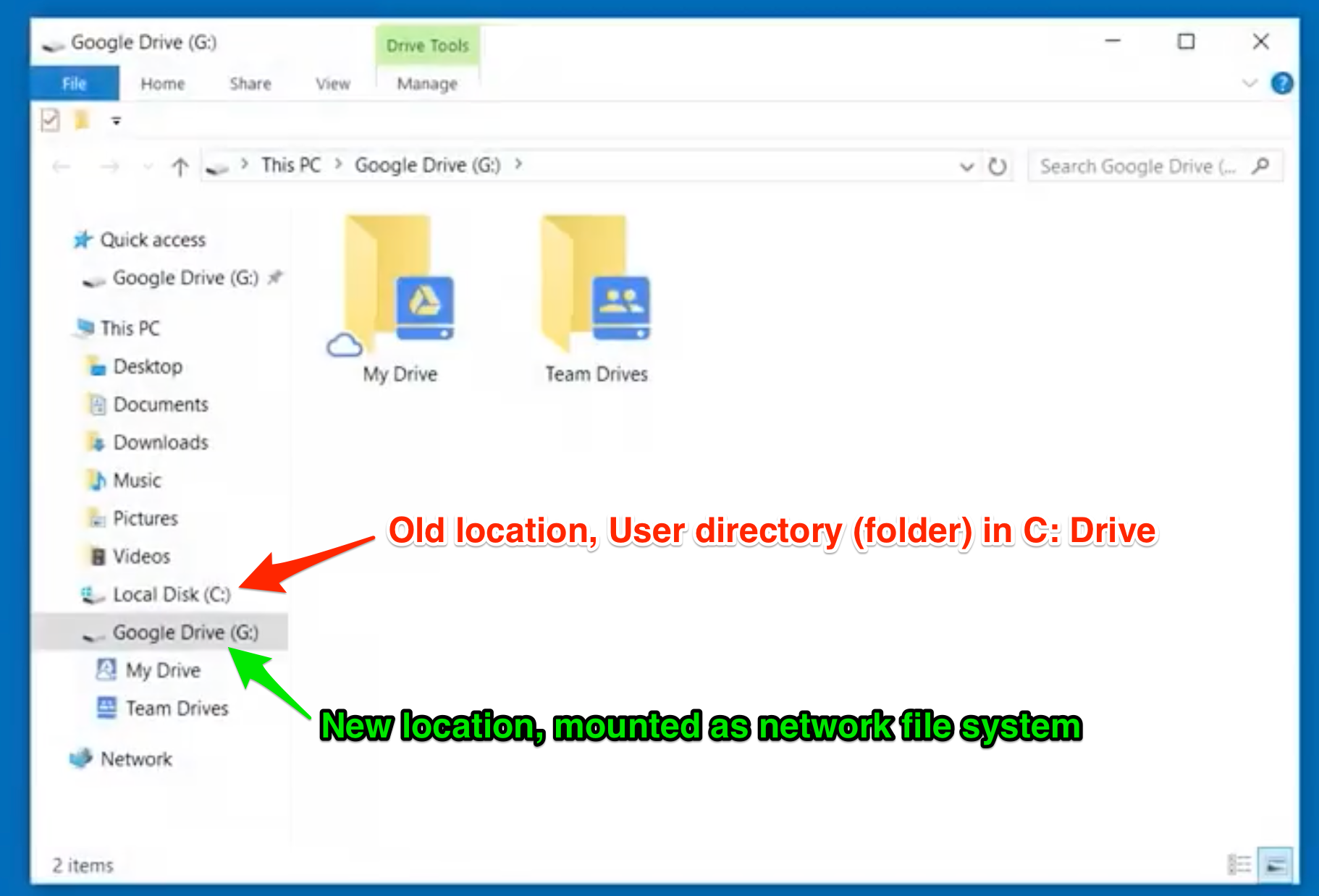The image size is (1319, 896).
Task: Open Downloads in the navigation pane
Action: coord(161,442)
